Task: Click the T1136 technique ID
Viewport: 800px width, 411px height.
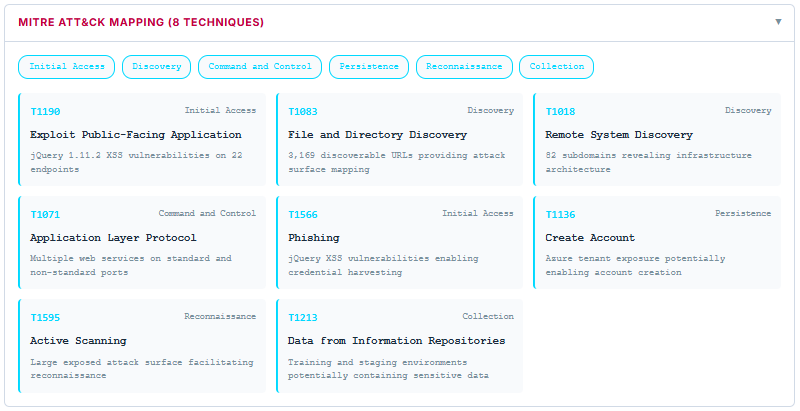Action: tap(560, 215)
